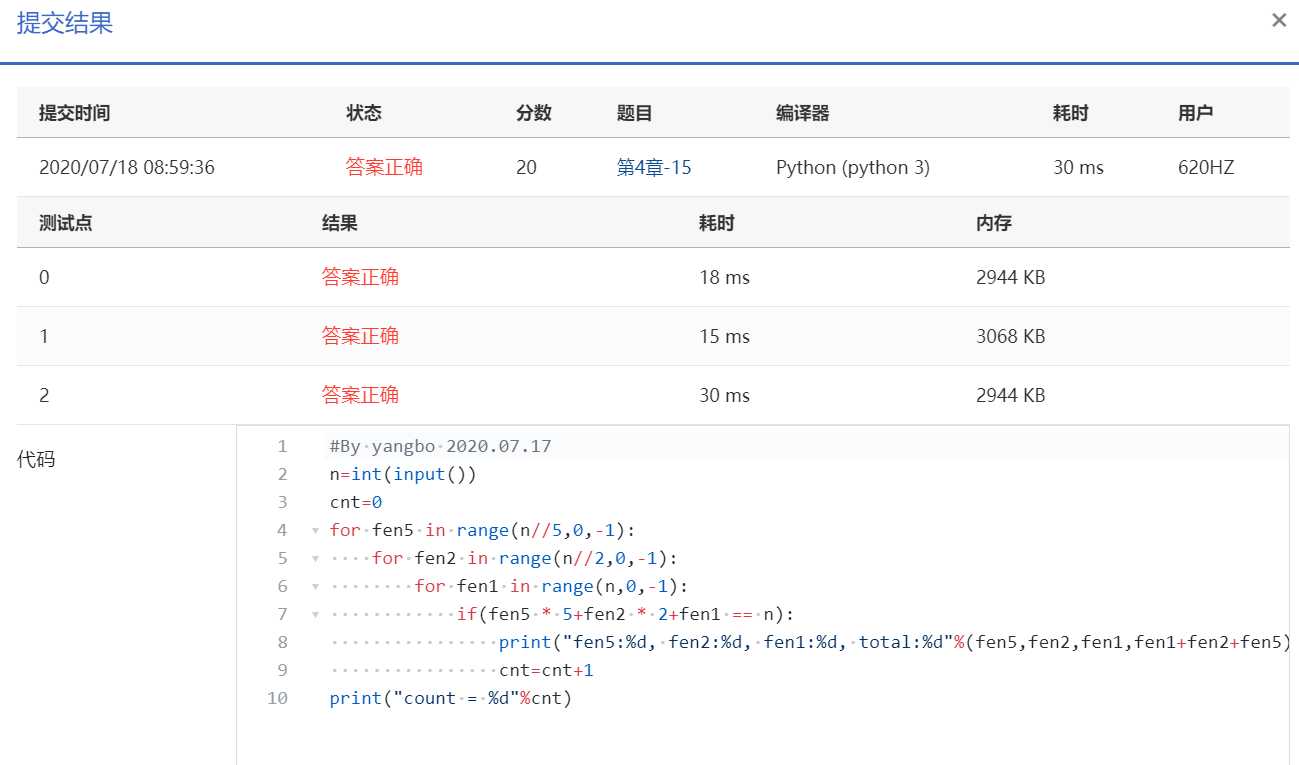Screen dimensions: 1299x765
Task: Click the total time 30 ms in the submission row
Action: coord(1078,167)
